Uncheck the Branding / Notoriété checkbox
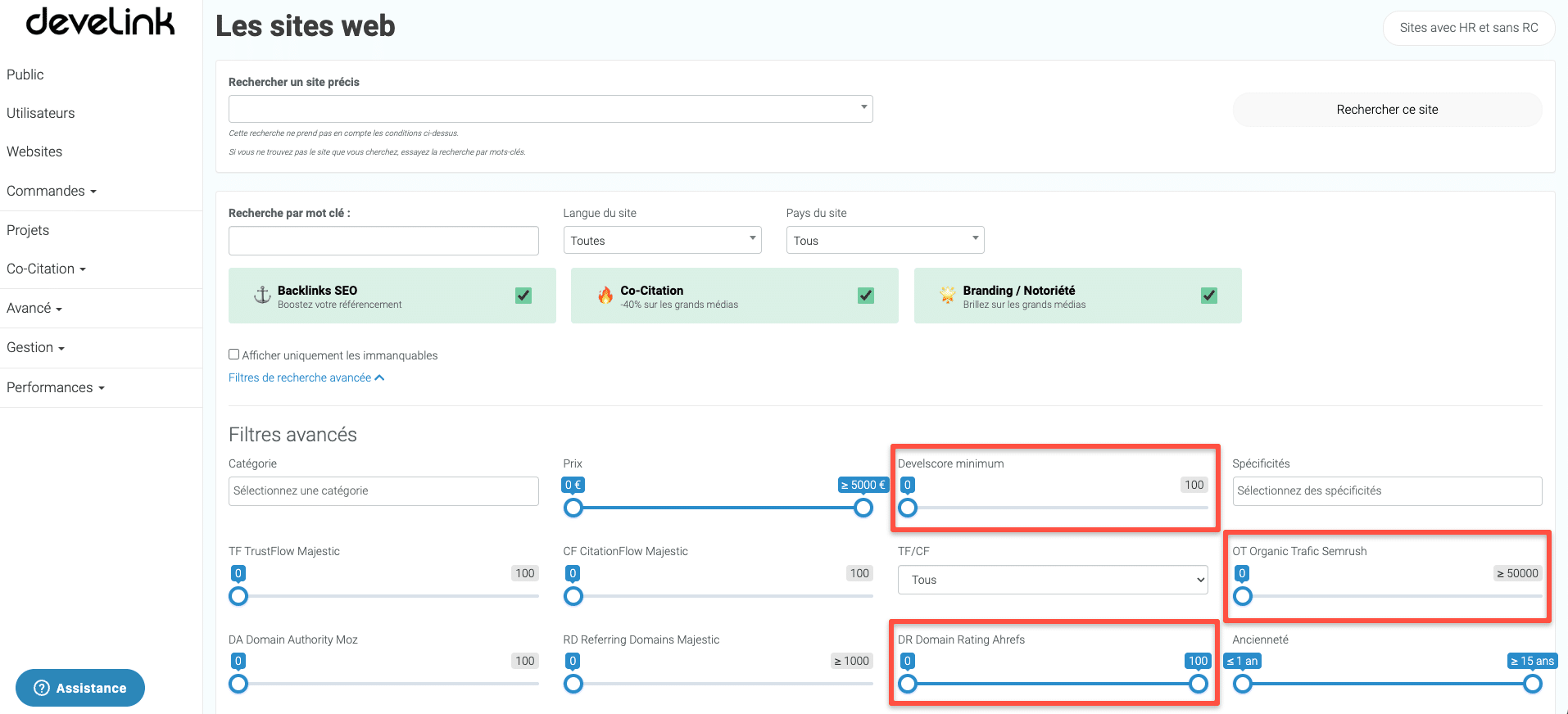Image resolution: width=1568 pixels, height=714 pixels. [x=1209, y=296]
